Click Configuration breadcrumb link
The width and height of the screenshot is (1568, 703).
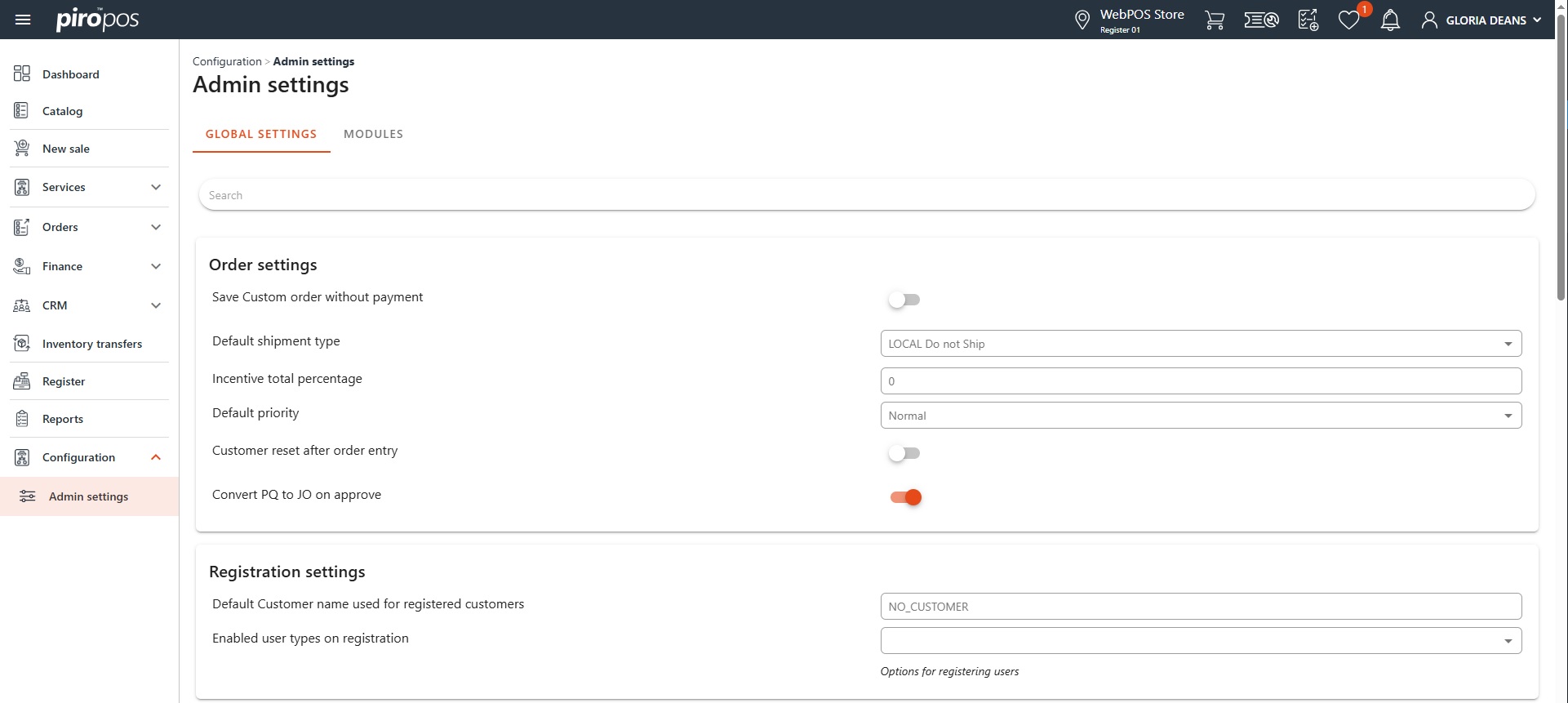click(x=227, y=61)
